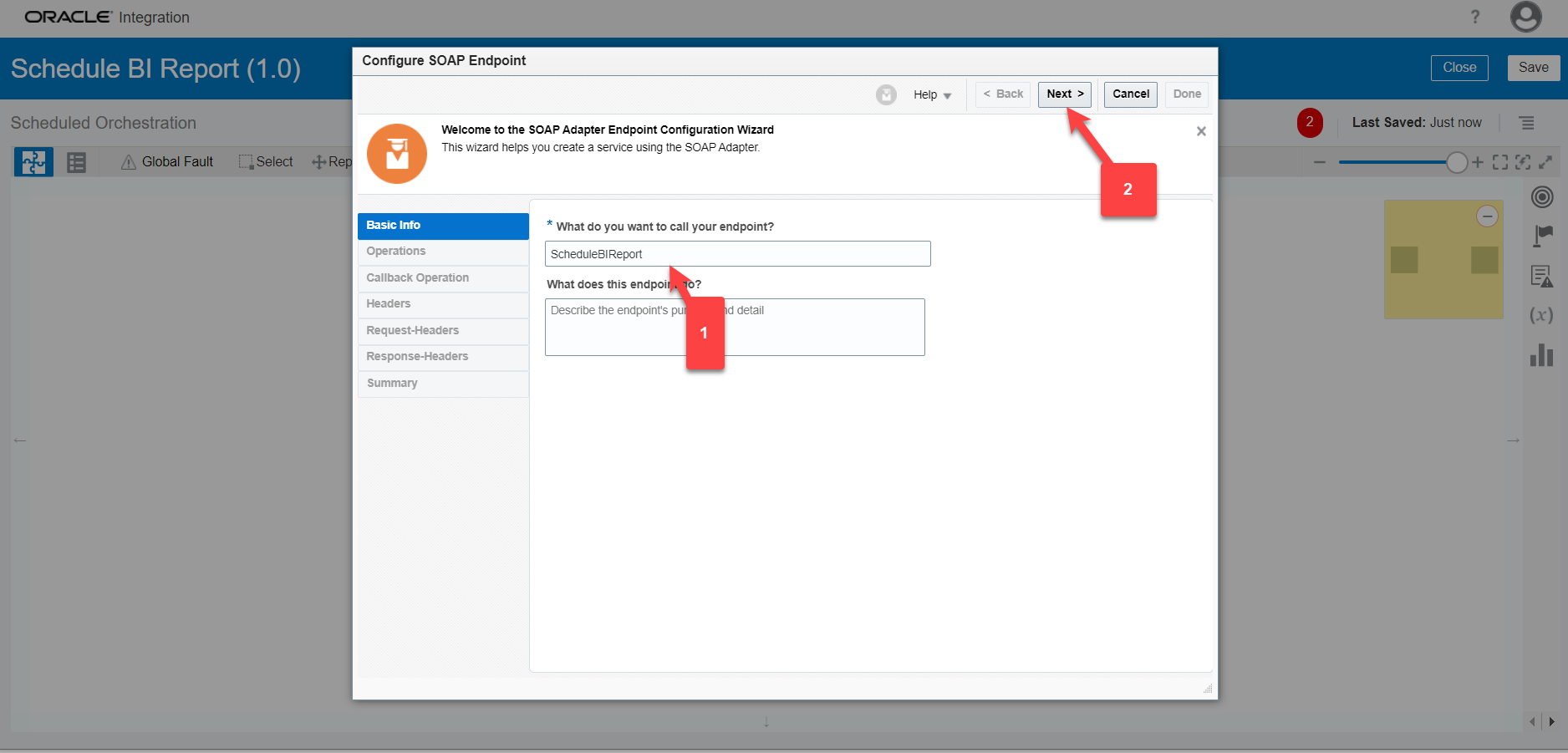
Task: Open the hamburger actions menu
Action: coord(1527,123)
